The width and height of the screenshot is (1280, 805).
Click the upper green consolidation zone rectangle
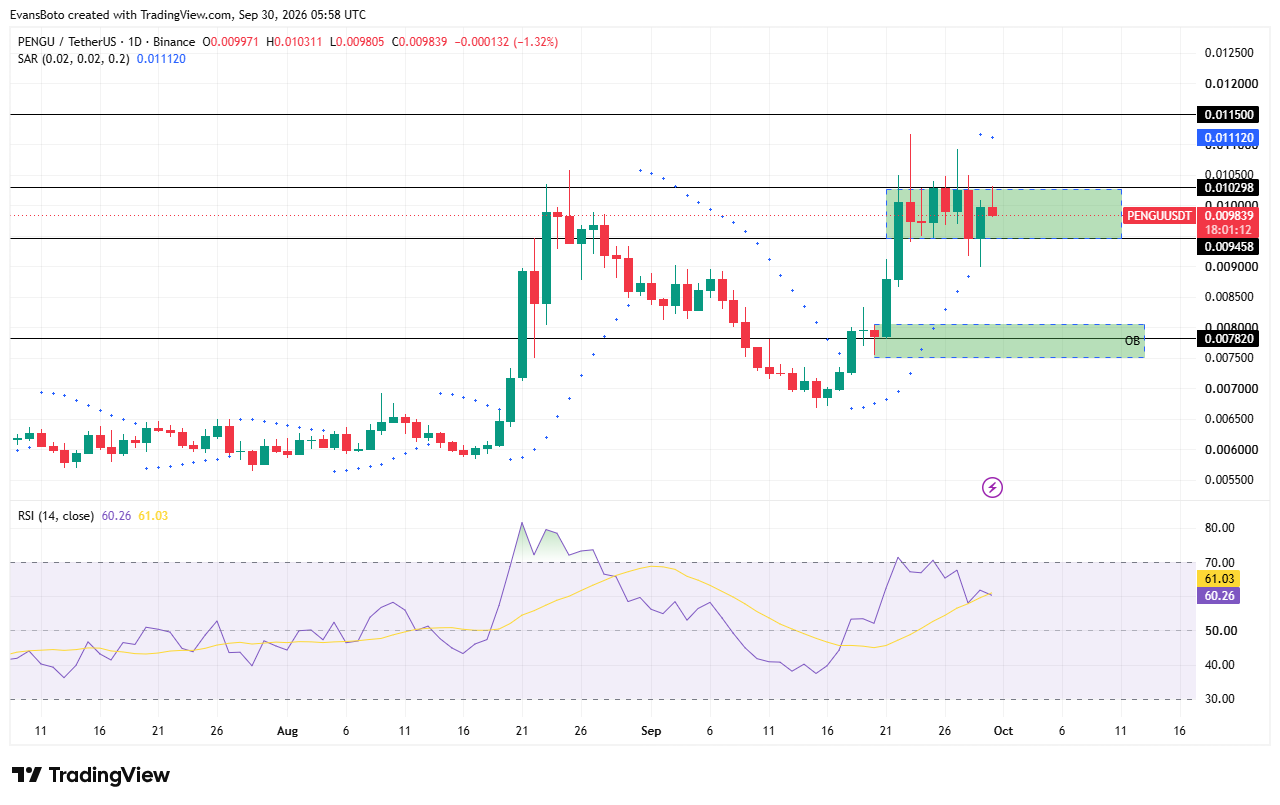(x=1004, y=213)
